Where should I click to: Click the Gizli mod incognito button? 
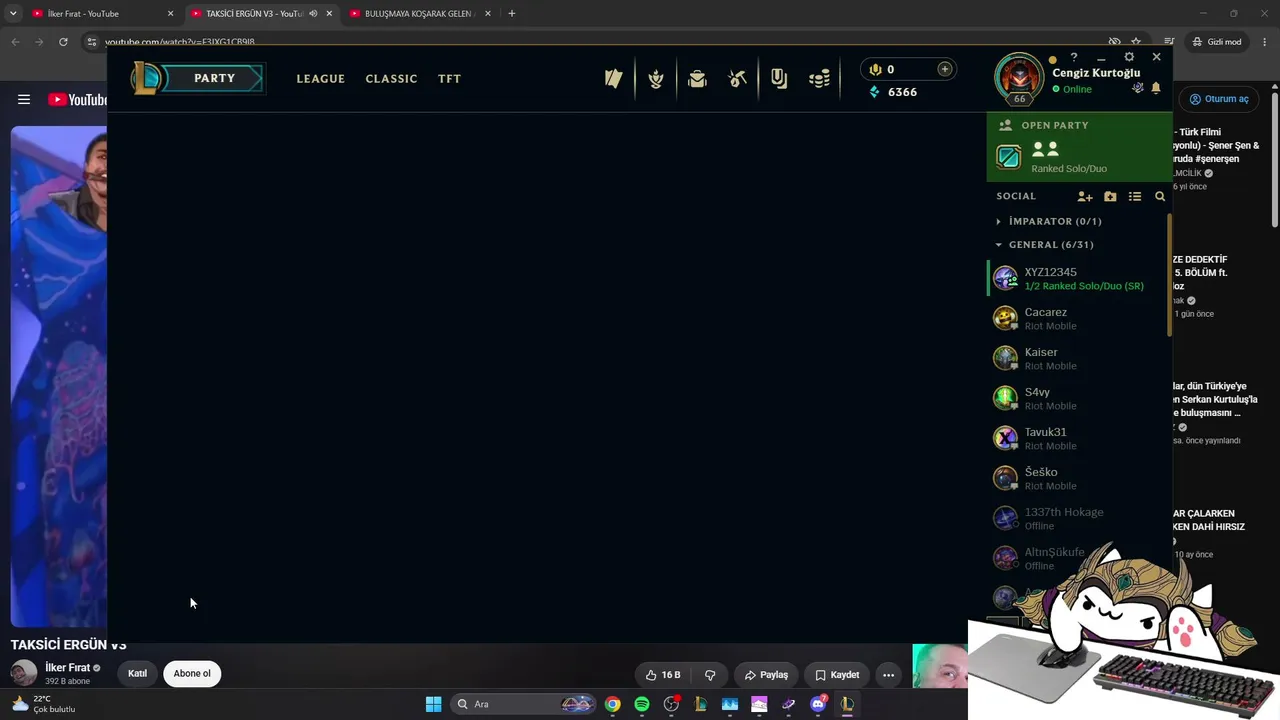1217,42
